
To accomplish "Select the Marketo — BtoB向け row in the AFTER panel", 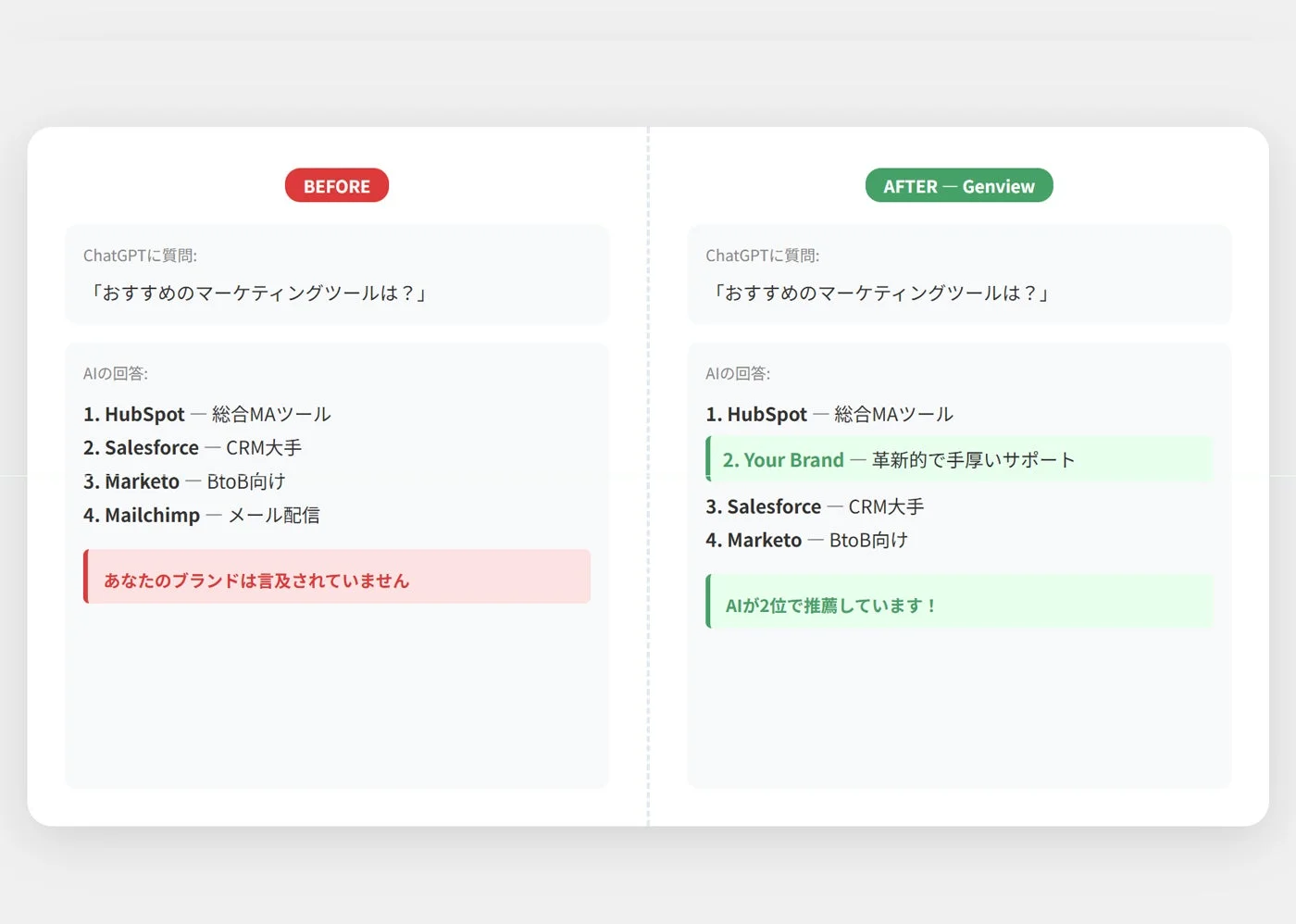I will (806, 540).
